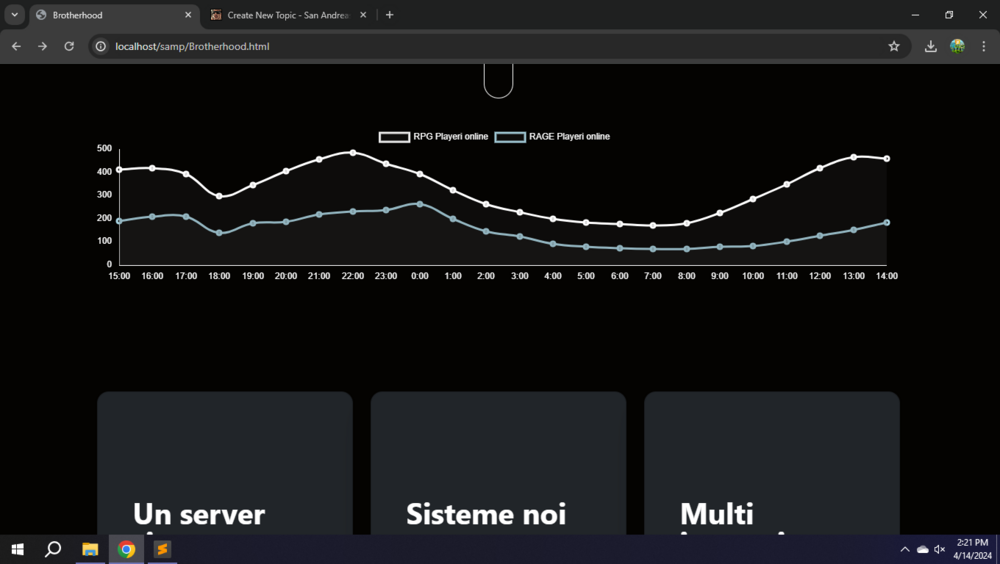Close the Create New Topic tab
1000x564 pixels.
[363, 15]
